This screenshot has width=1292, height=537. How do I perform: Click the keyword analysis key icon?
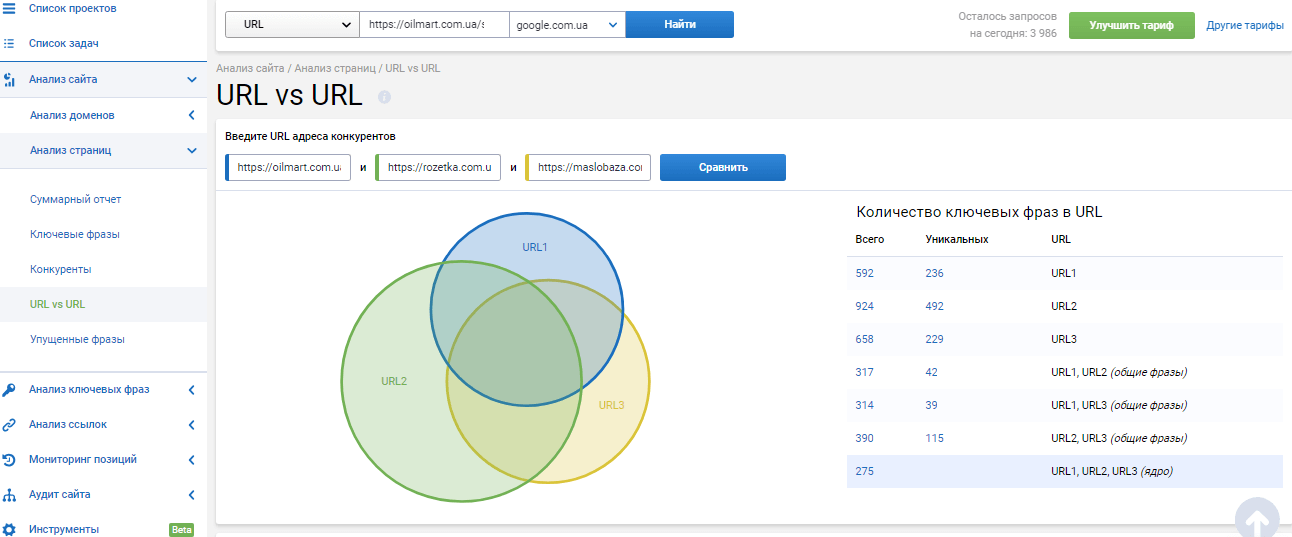point(9,390)
